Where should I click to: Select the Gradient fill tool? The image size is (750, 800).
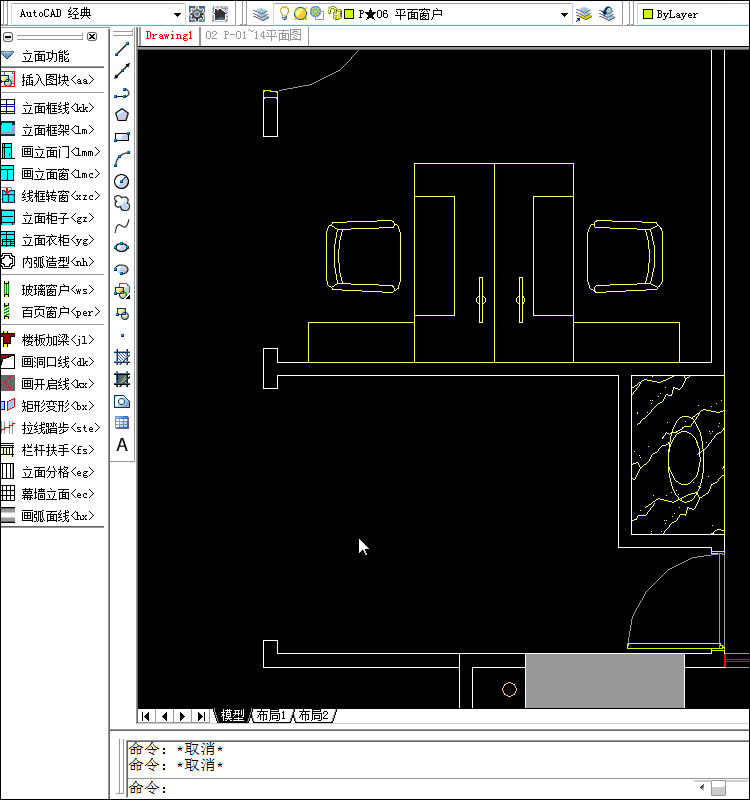(122, 379)
